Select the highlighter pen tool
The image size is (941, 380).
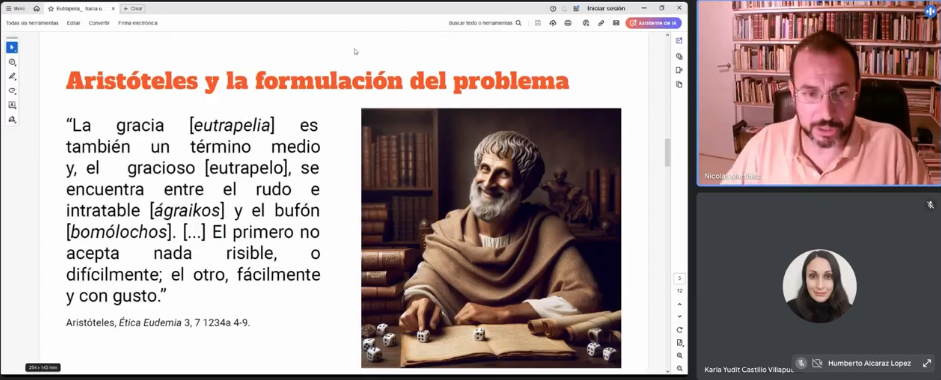pyautogui.click(x=12, y=76)
